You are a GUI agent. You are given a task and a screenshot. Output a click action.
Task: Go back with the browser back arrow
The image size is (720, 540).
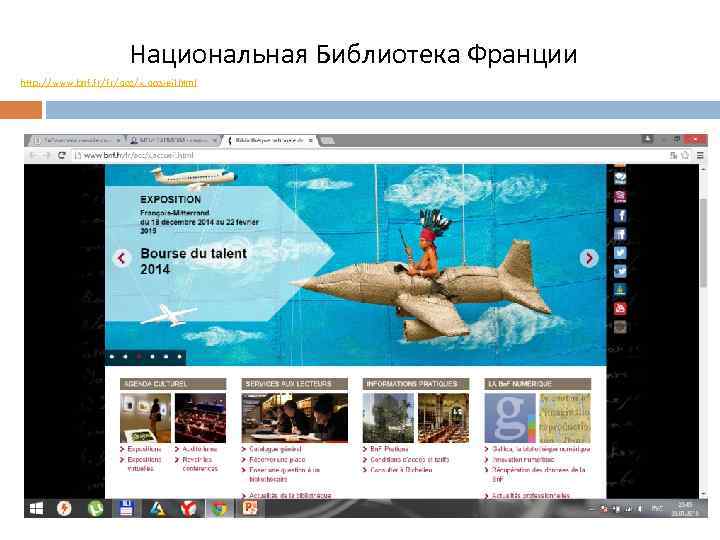tap(33, 155)
